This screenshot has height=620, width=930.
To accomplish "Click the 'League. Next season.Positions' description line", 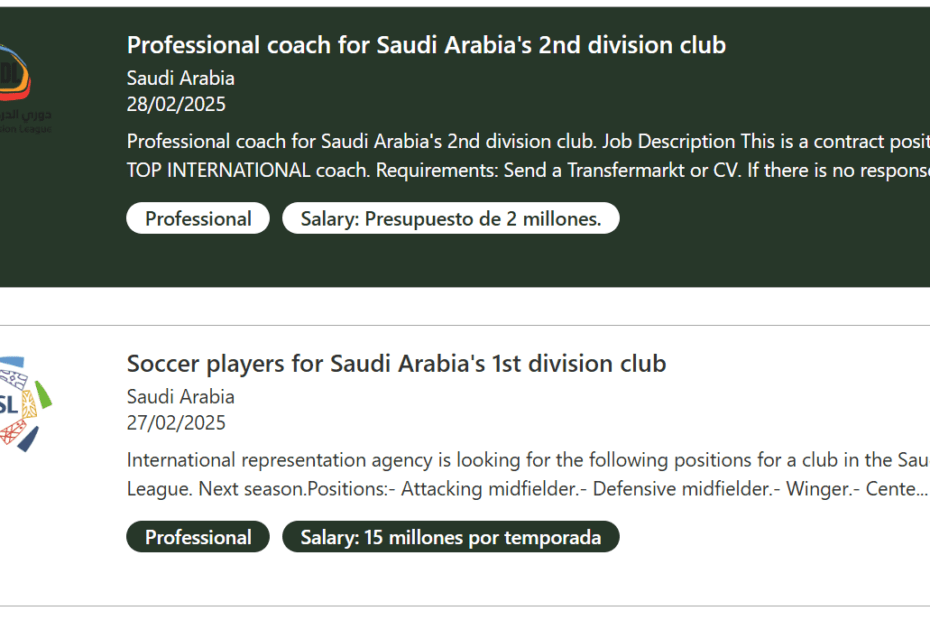I will [500, 489].
